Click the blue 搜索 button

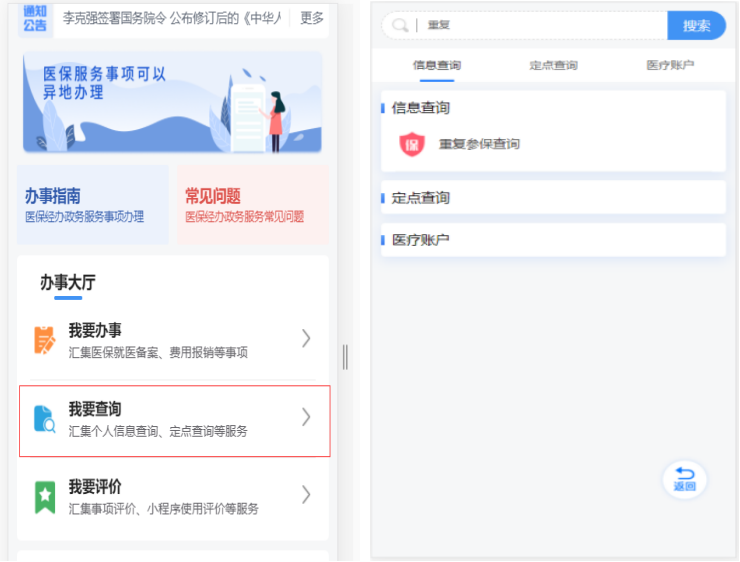click(696, 26)
